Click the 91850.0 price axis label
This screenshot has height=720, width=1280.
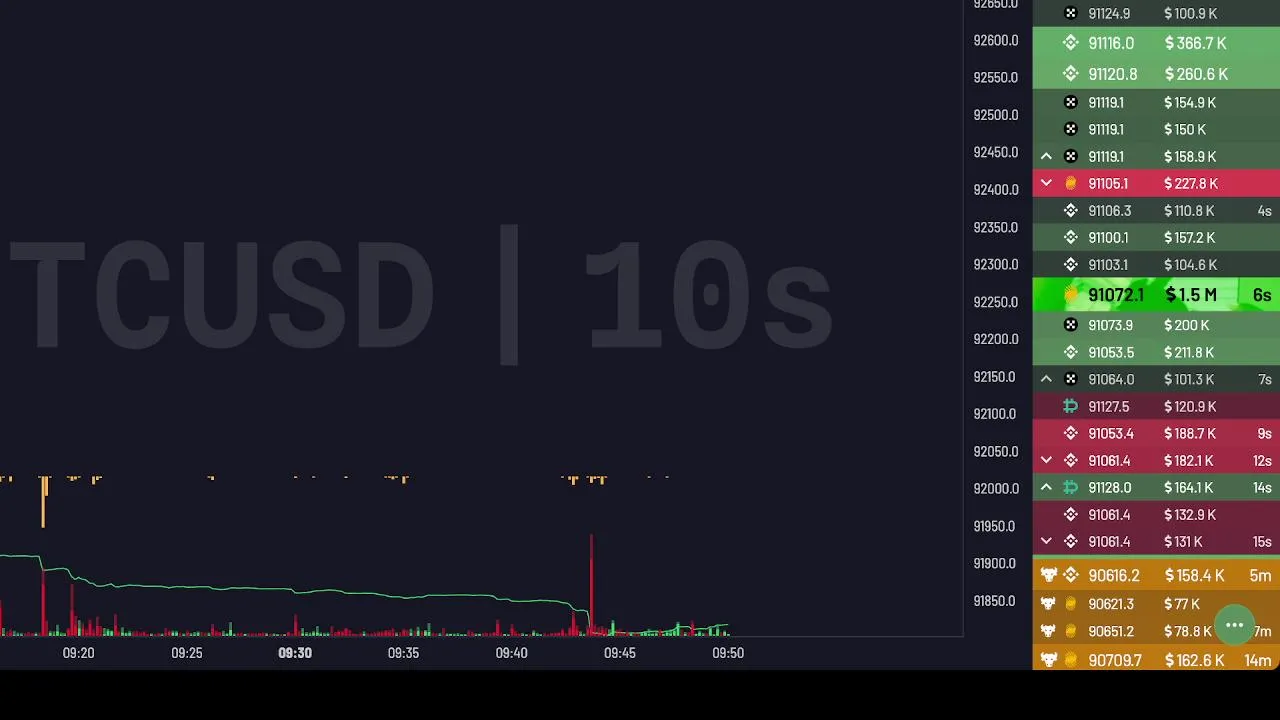pyautogui.click(x=996, y=601)
